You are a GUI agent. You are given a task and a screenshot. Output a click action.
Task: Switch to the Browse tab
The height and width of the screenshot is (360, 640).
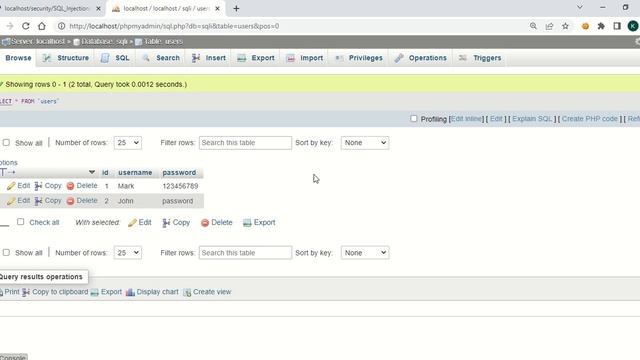(x=18, y=58)
